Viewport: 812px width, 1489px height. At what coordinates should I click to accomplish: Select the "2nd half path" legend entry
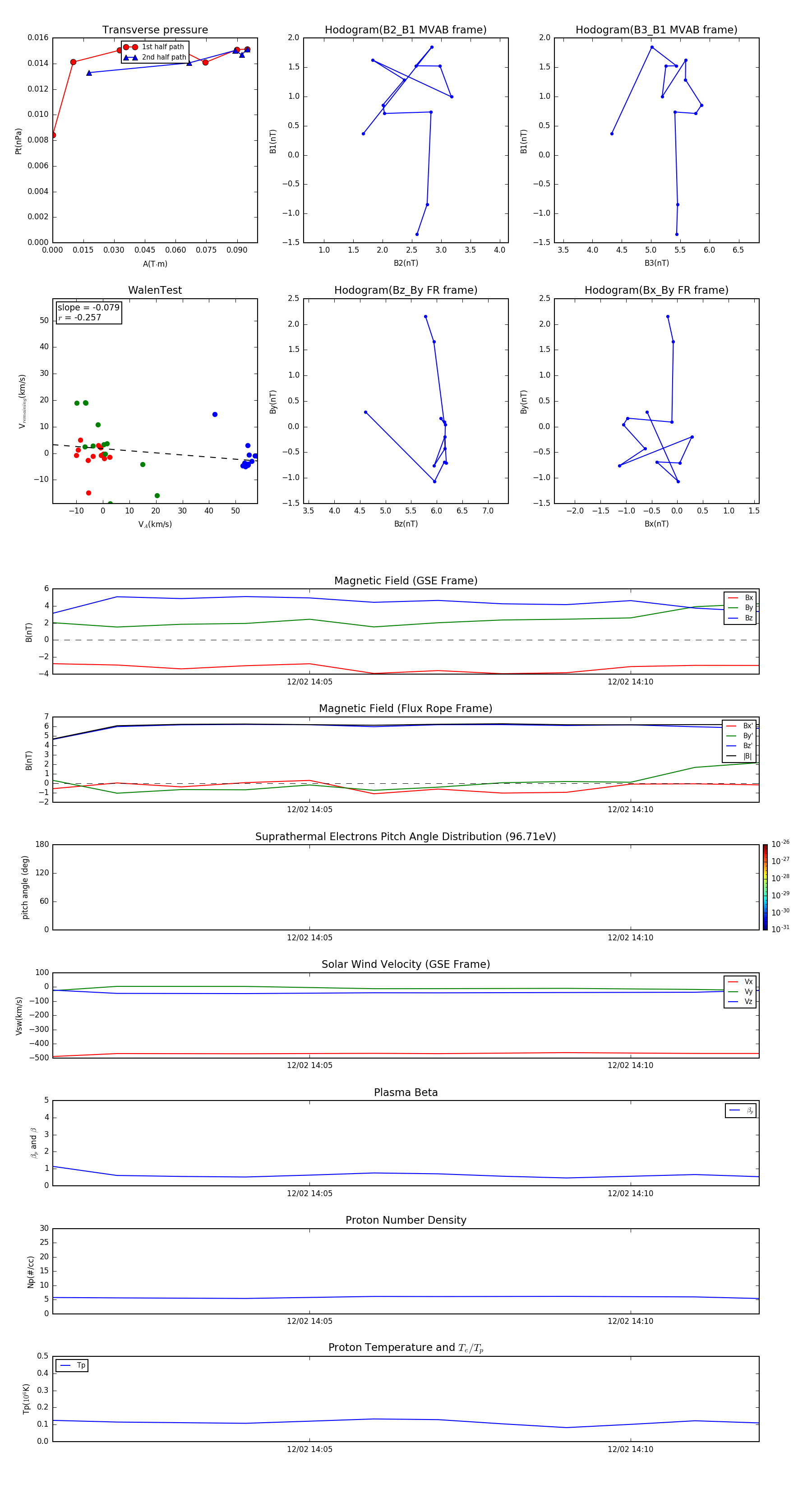(154, 57)
